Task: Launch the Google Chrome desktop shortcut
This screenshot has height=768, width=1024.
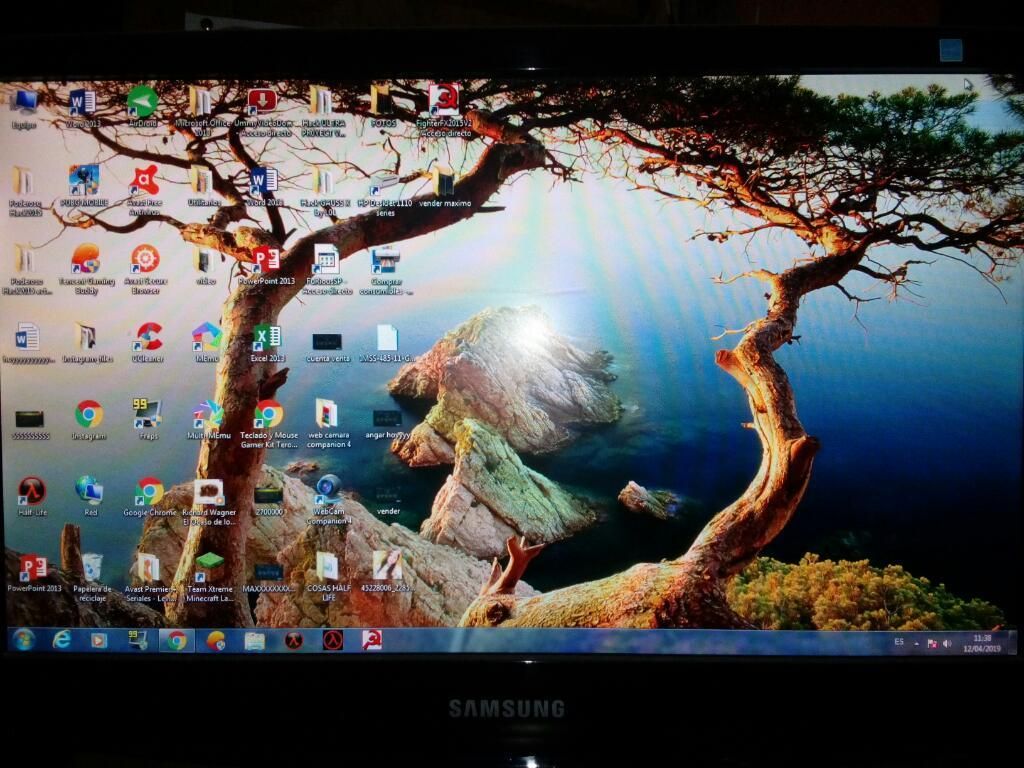Action: (150, 497)
